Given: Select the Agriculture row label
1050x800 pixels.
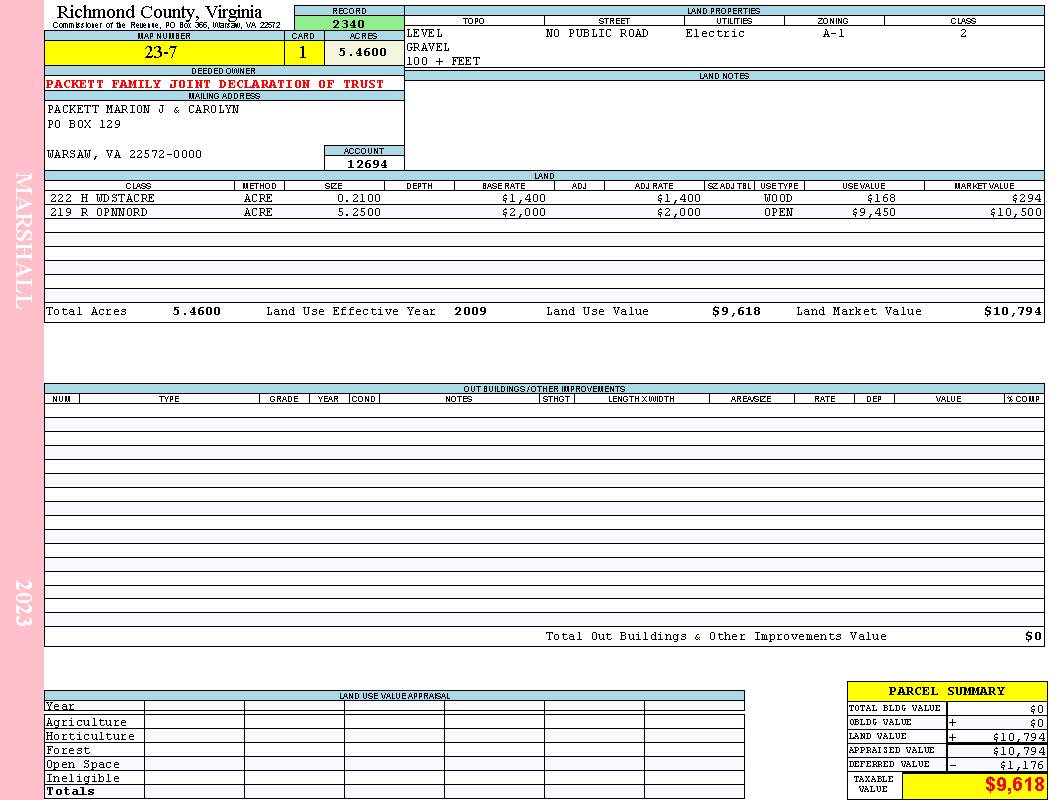Looking at the screenshot, I should click(x=86, y=722).
